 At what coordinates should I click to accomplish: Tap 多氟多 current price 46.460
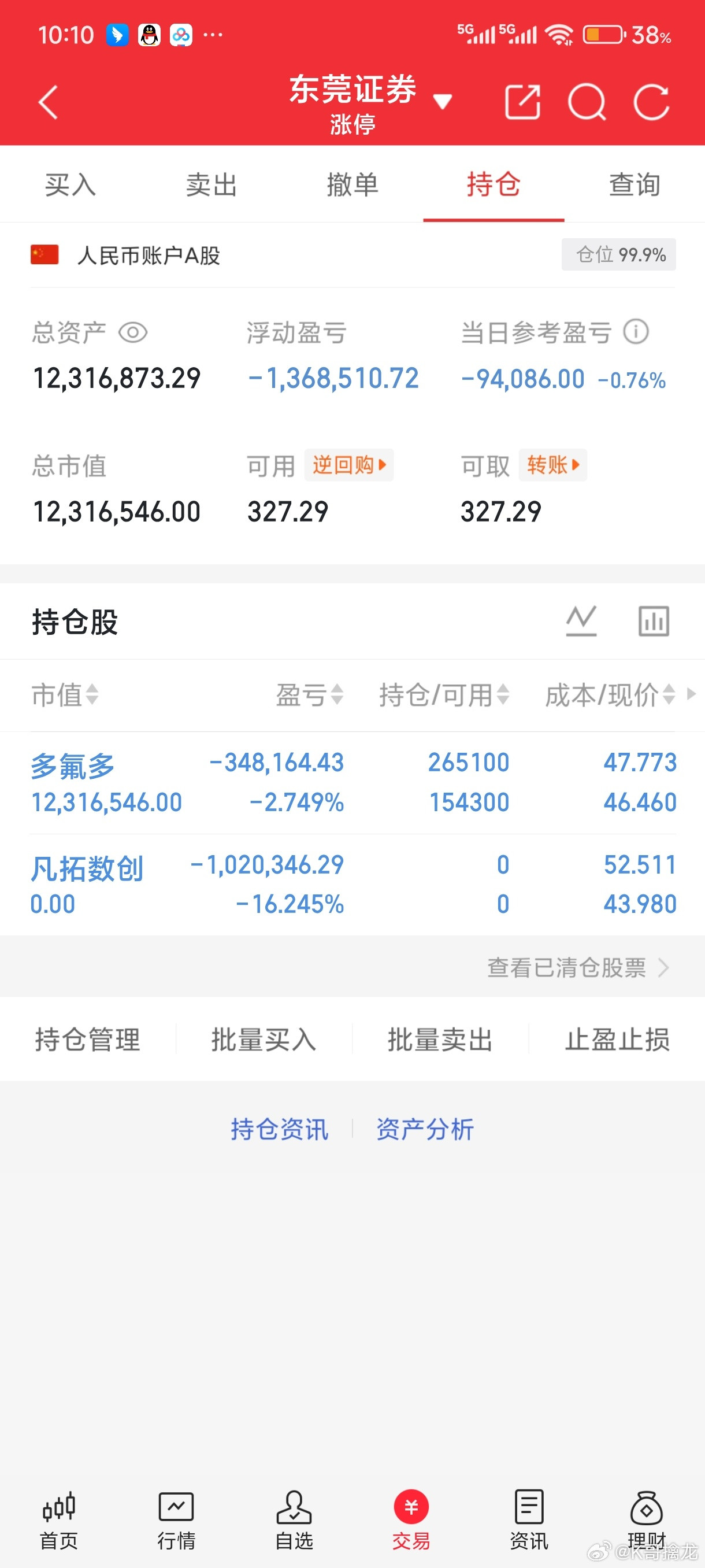[640, 803]
